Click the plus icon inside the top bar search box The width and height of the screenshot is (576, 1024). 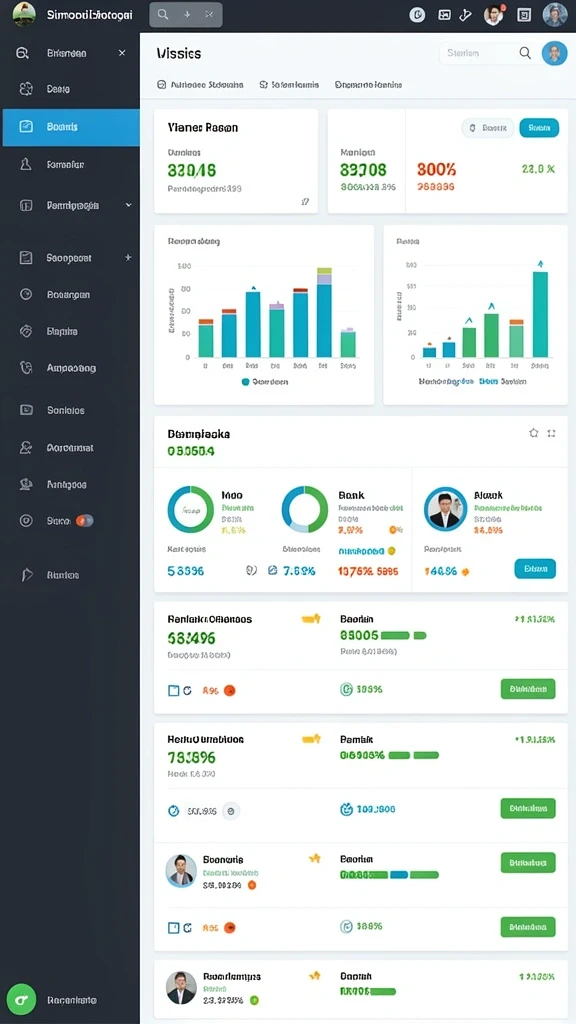click(187, 14)
